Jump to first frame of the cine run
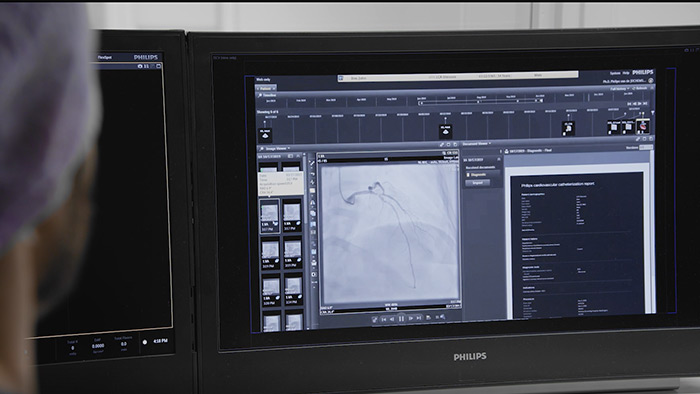 click(383, 319)
